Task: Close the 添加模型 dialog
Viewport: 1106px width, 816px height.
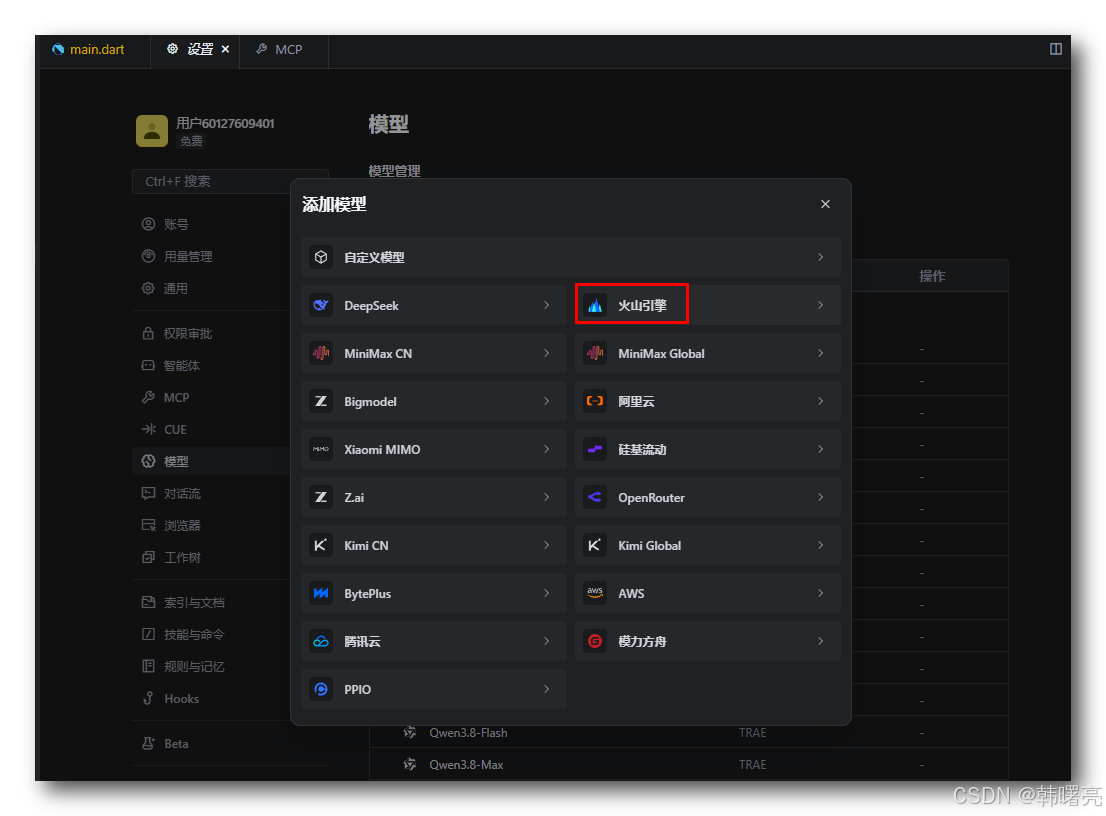Action: point(825,204)
